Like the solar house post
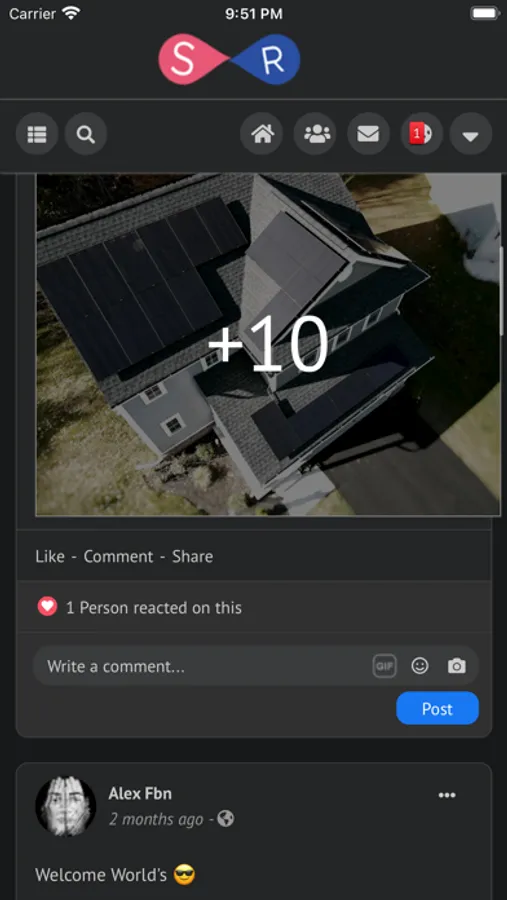507x900 pixels. pos(50,556)
